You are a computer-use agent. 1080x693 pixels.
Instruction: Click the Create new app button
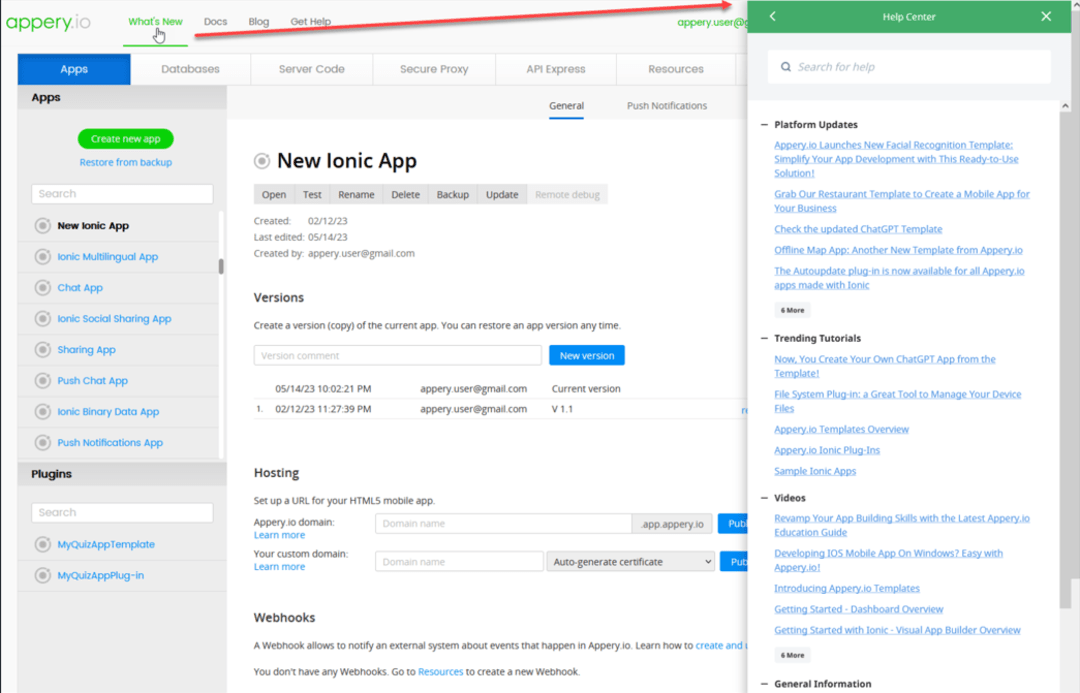(125, 139)
